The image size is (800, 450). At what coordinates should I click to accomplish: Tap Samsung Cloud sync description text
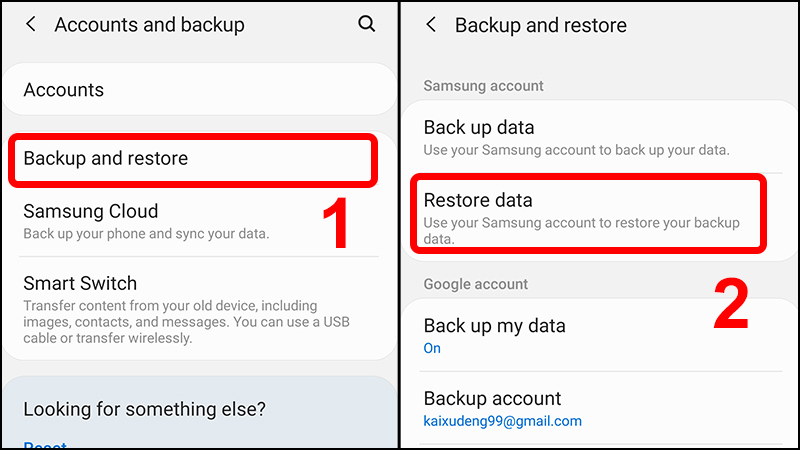click(146, 234)
